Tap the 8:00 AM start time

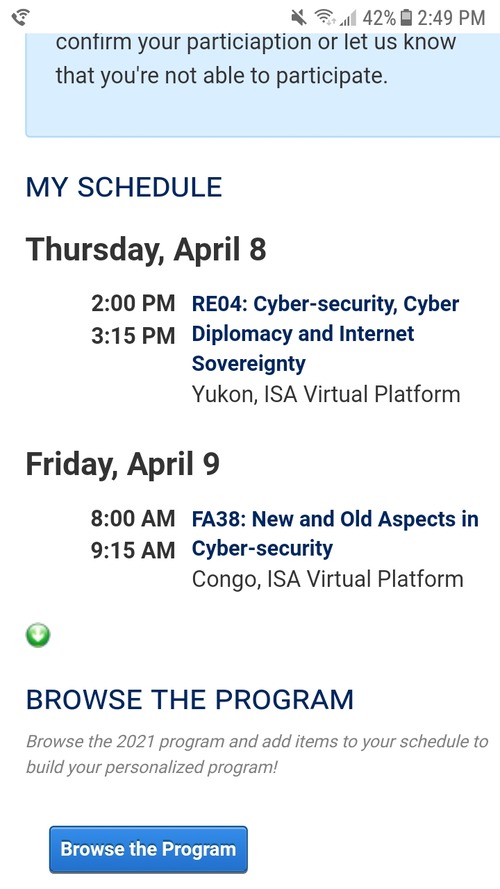(133, 518)
